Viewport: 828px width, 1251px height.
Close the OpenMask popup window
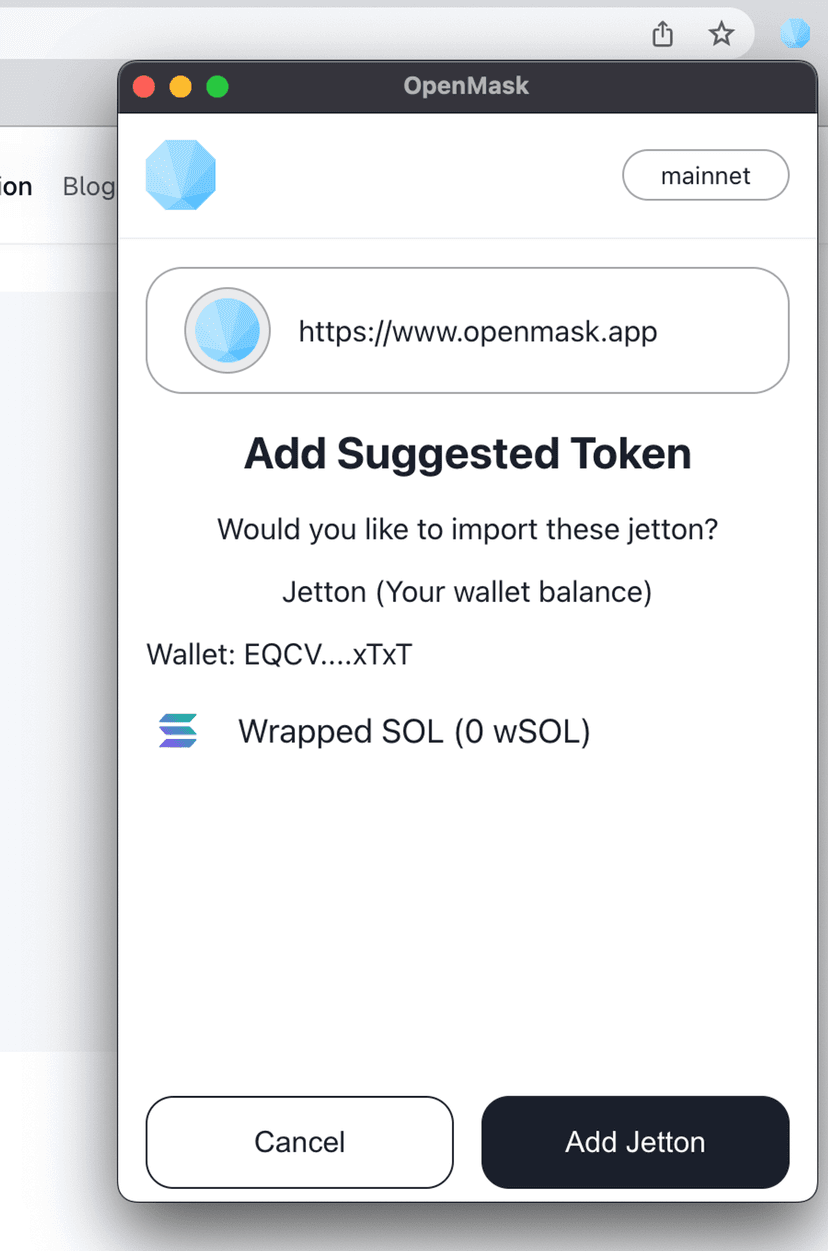pyautogui.click(x=144, y=87)
